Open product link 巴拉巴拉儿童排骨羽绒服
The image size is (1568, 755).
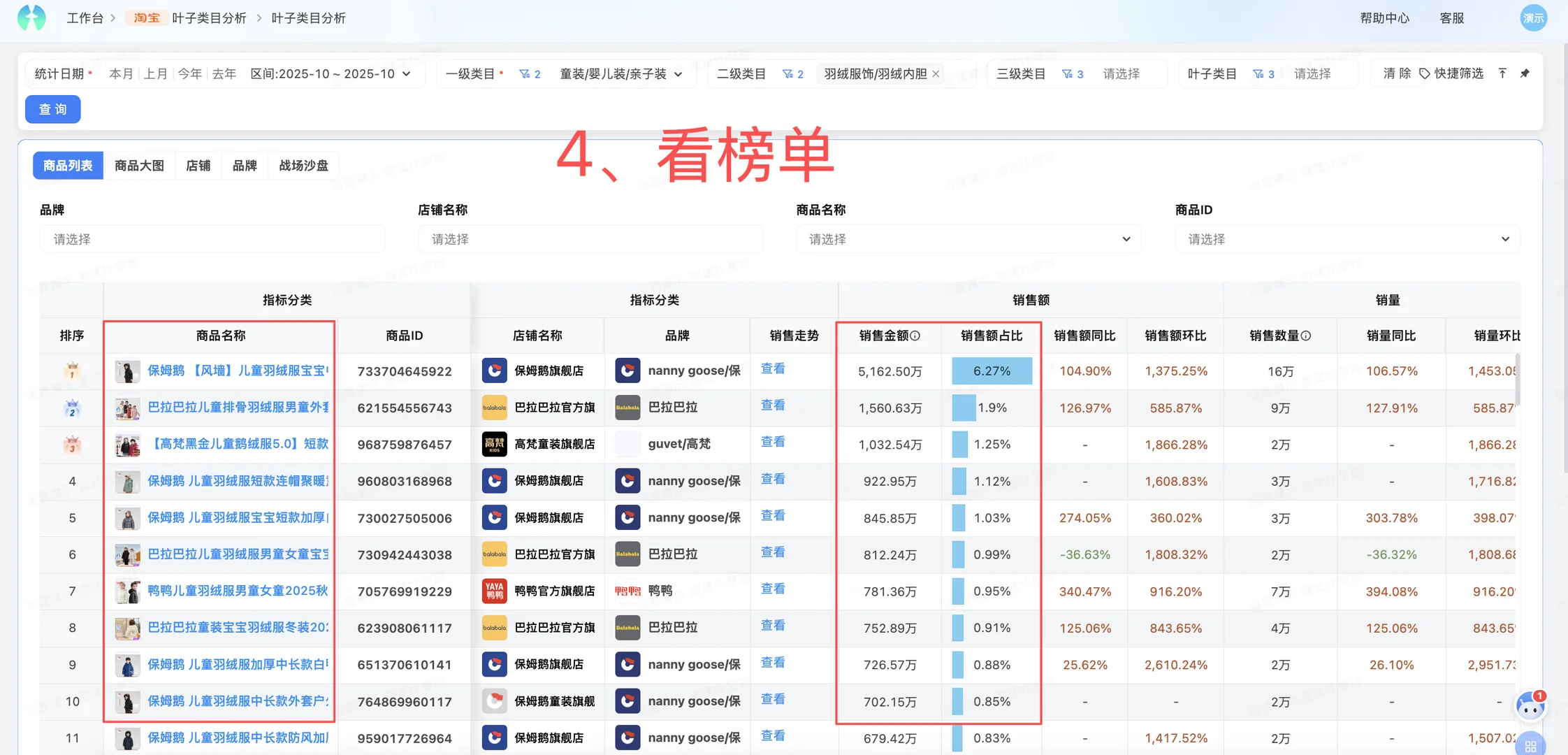coord(238,407)
